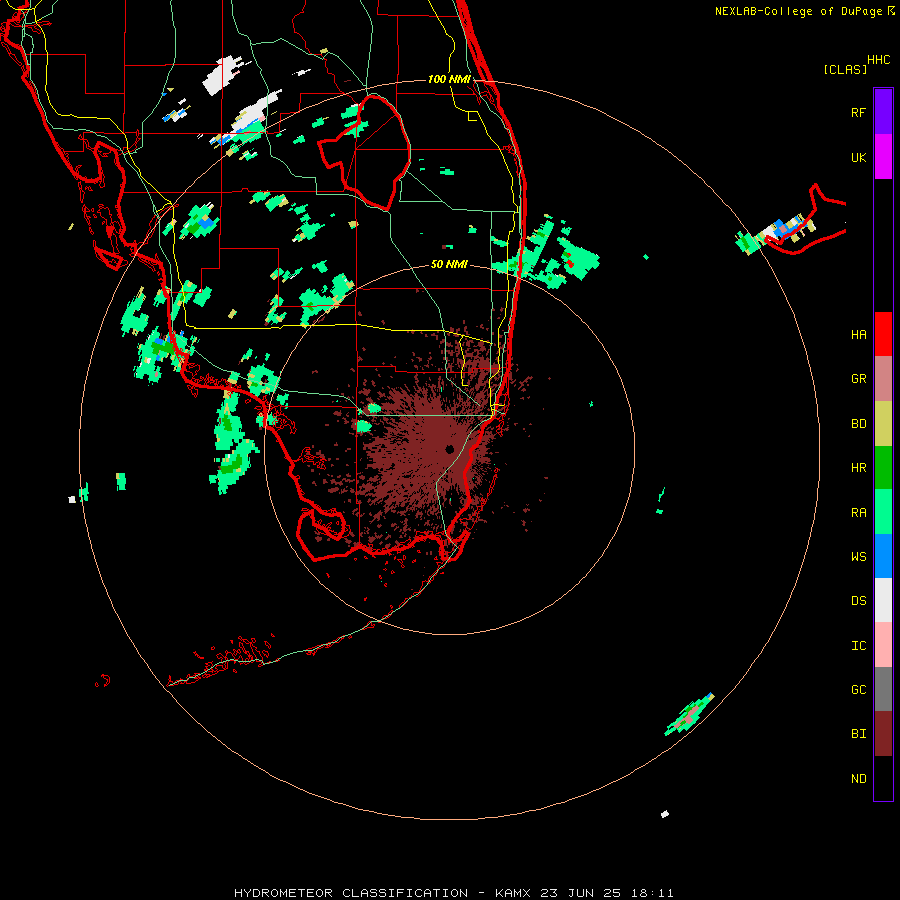The height and width of the screenshot is (900, 900).
Task: Click the HR legend label
Action: [x=858, y=468]
